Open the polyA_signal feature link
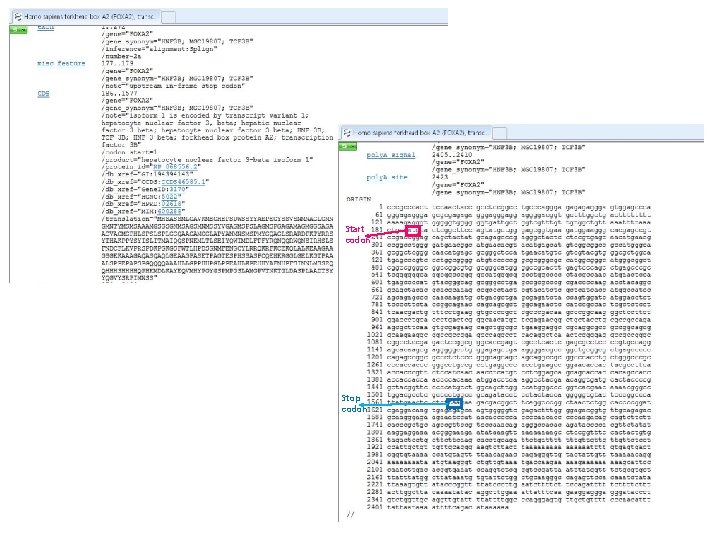 tap(391, 155)
